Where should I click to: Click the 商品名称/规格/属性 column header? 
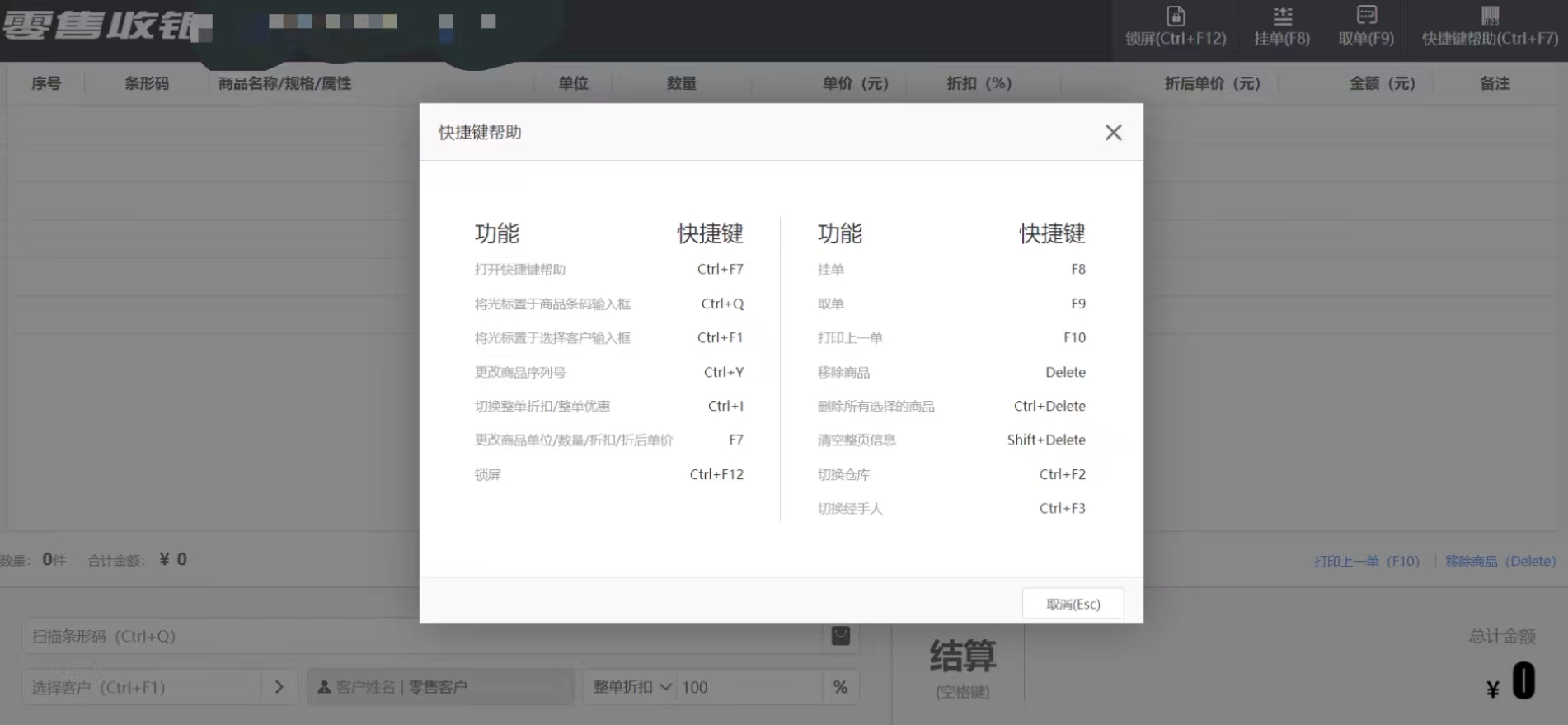284,83
